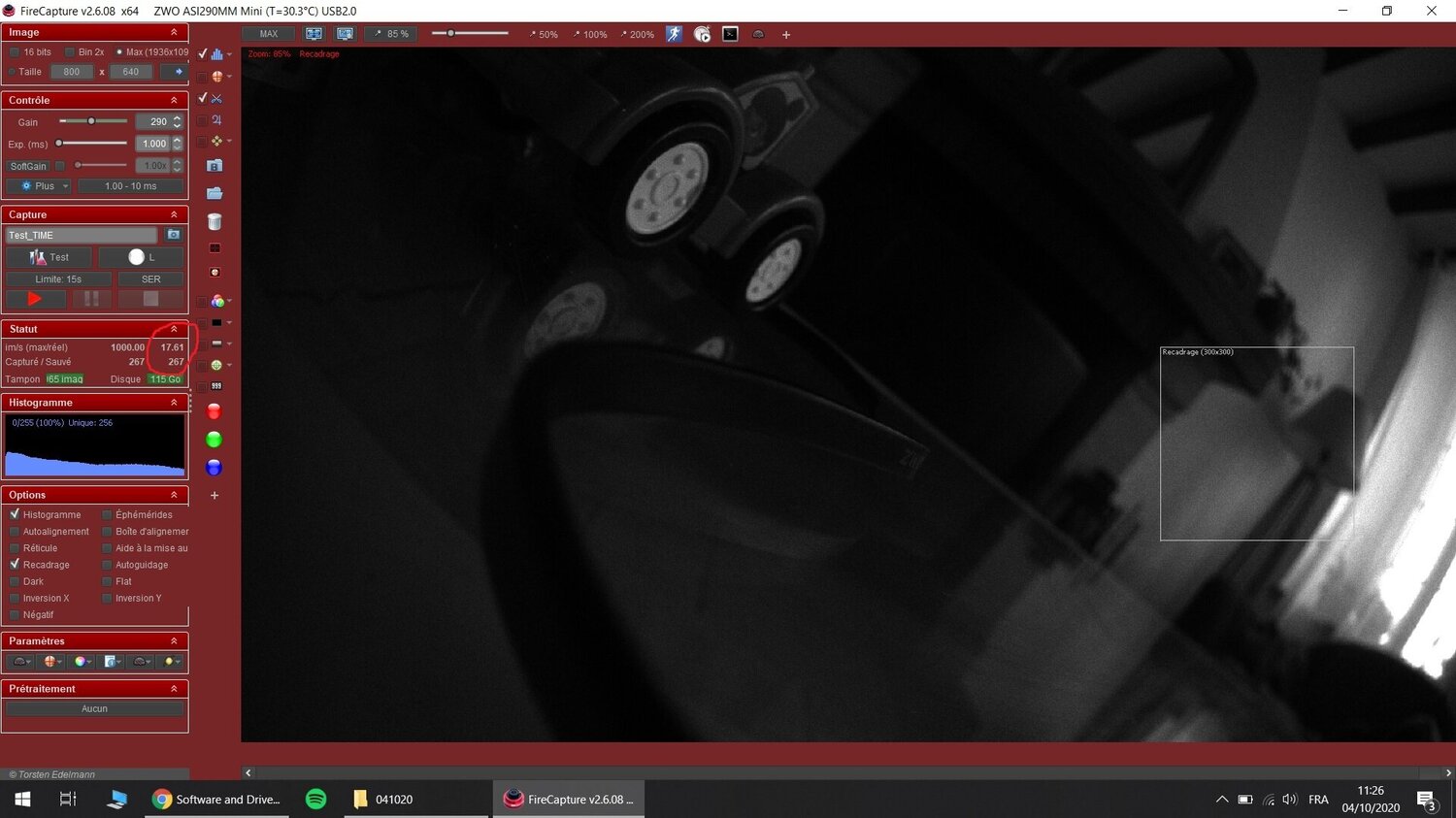The height and width of the screenshot is (818, 1456).
Task: Enable the Autoalignement option
Action: (x=15, y=532)
